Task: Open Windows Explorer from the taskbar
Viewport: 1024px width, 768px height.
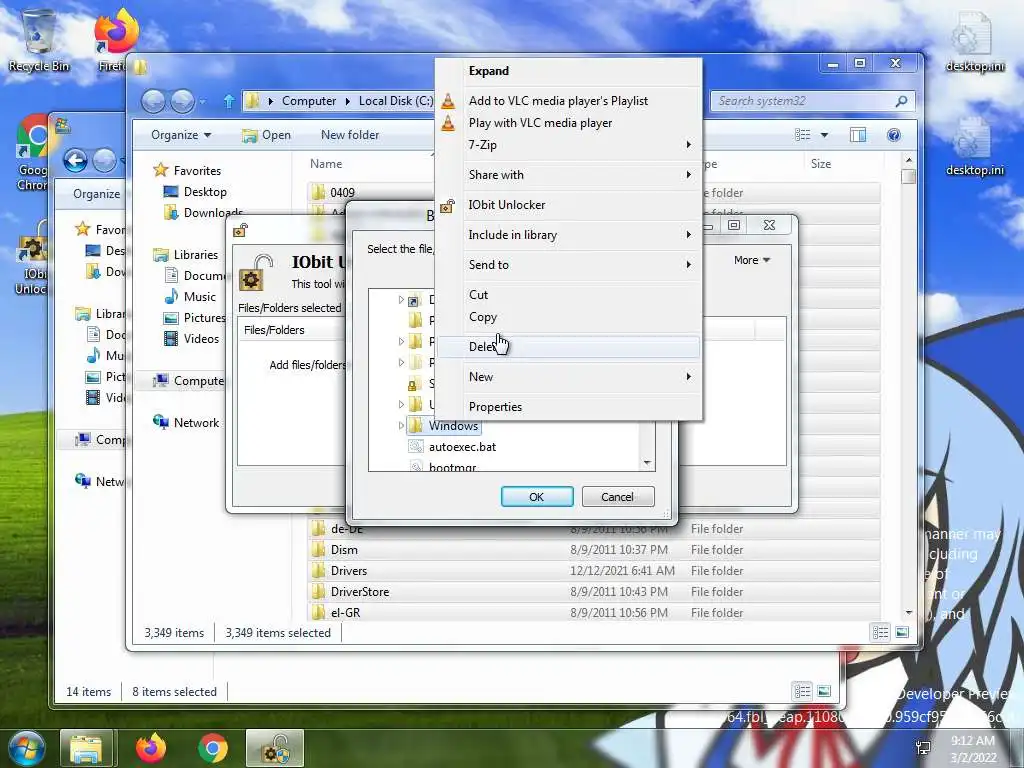Action: click(87, 748)
